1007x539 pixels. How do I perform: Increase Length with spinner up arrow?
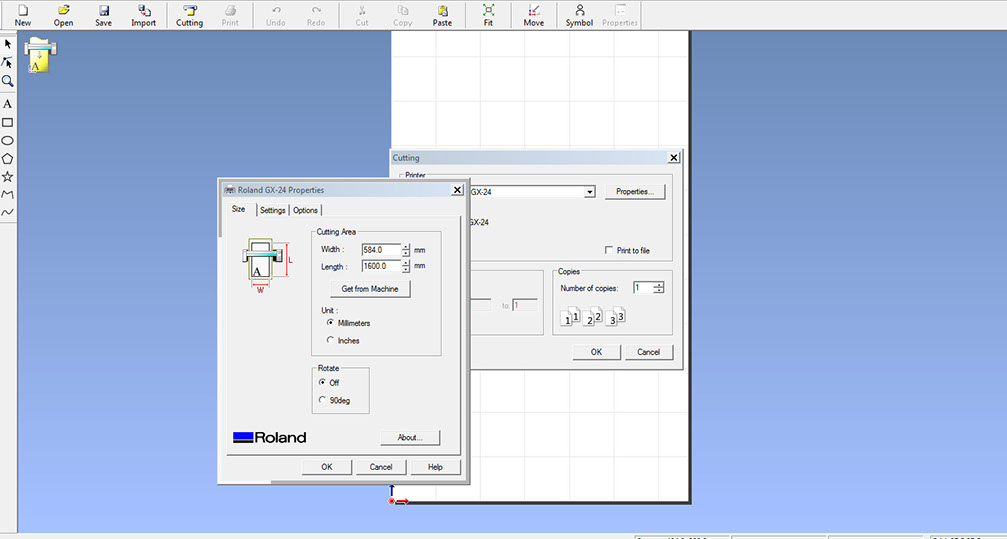pyautogui.click(x=406, y=263)
